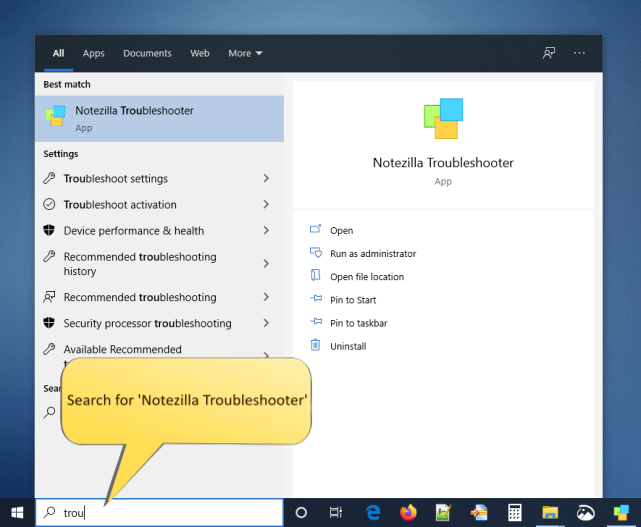Image resolution: width=641 pixels, height=527 pixels.
Task: Click wrench icon beside Available Recommended
Action: [49, 349]
